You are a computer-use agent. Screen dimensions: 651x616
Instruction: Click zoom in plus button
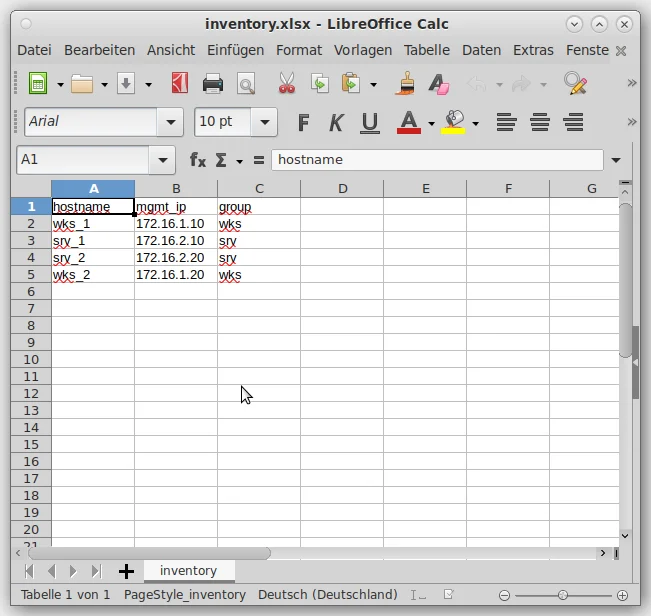pos(622,596)
